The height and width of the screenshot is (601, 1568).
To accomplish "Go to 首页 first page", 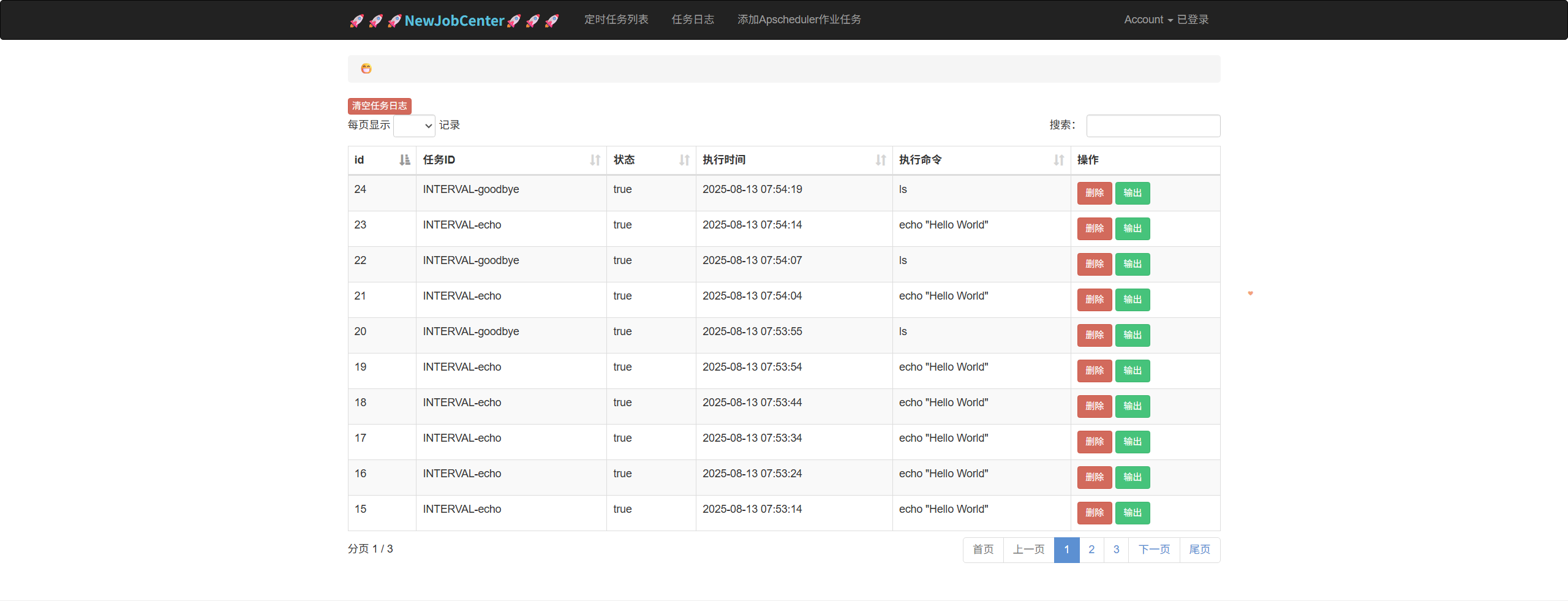I will [983, 550].
